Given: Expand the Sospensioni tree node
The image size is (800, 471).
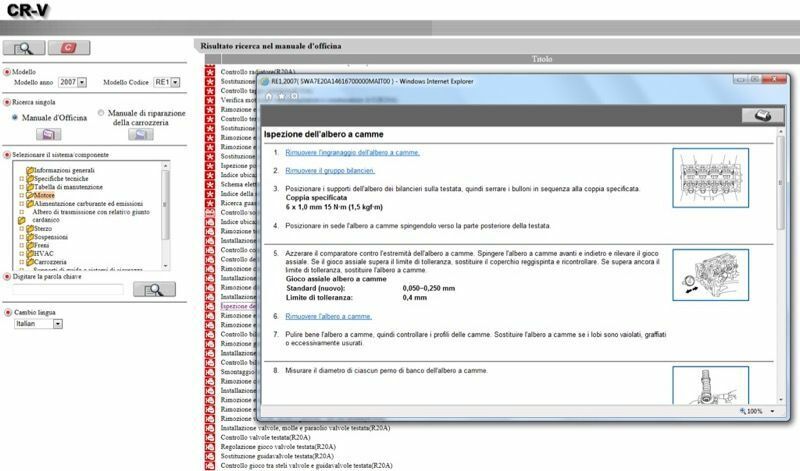Looking at the screenshot, I should pyautogui.click(x=20, y=238).
